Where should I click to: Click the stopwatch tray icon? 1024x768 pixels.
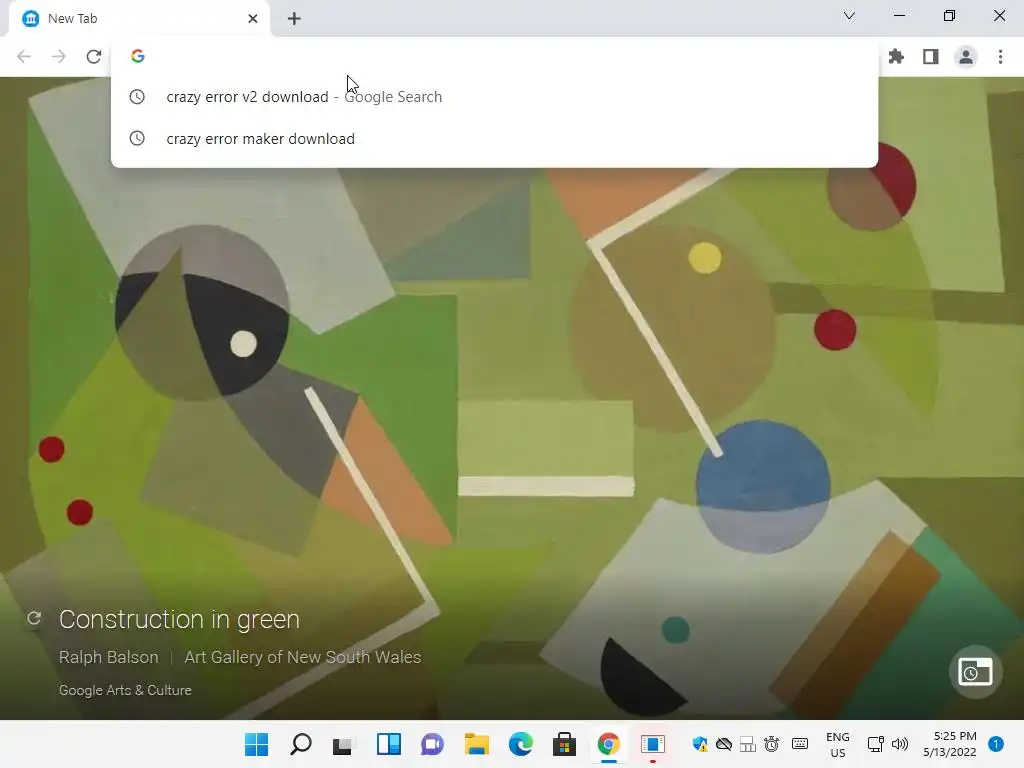coord(771,744)
